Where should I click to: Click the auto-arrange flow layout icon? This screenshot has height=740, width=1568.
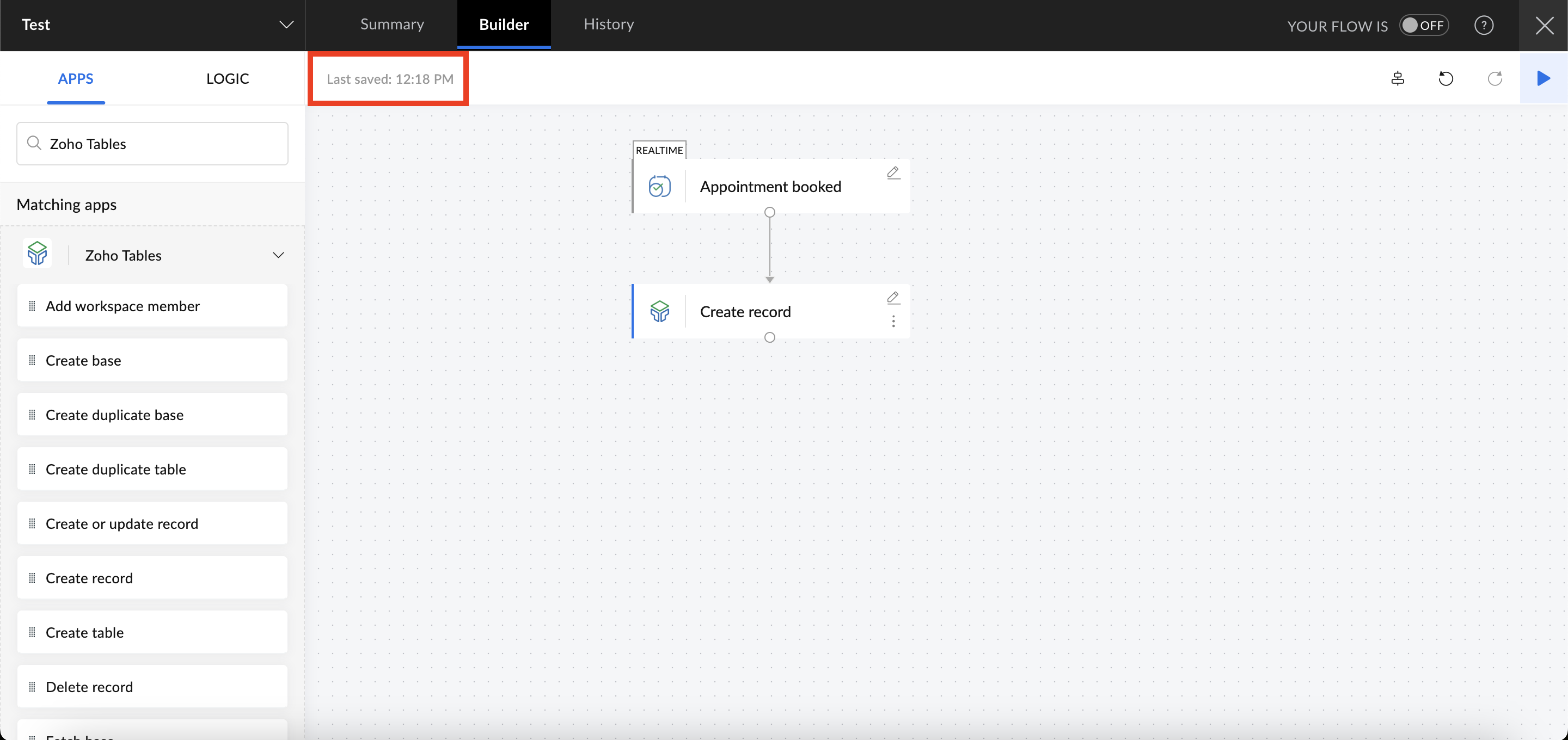click(x=1398, y=78)
